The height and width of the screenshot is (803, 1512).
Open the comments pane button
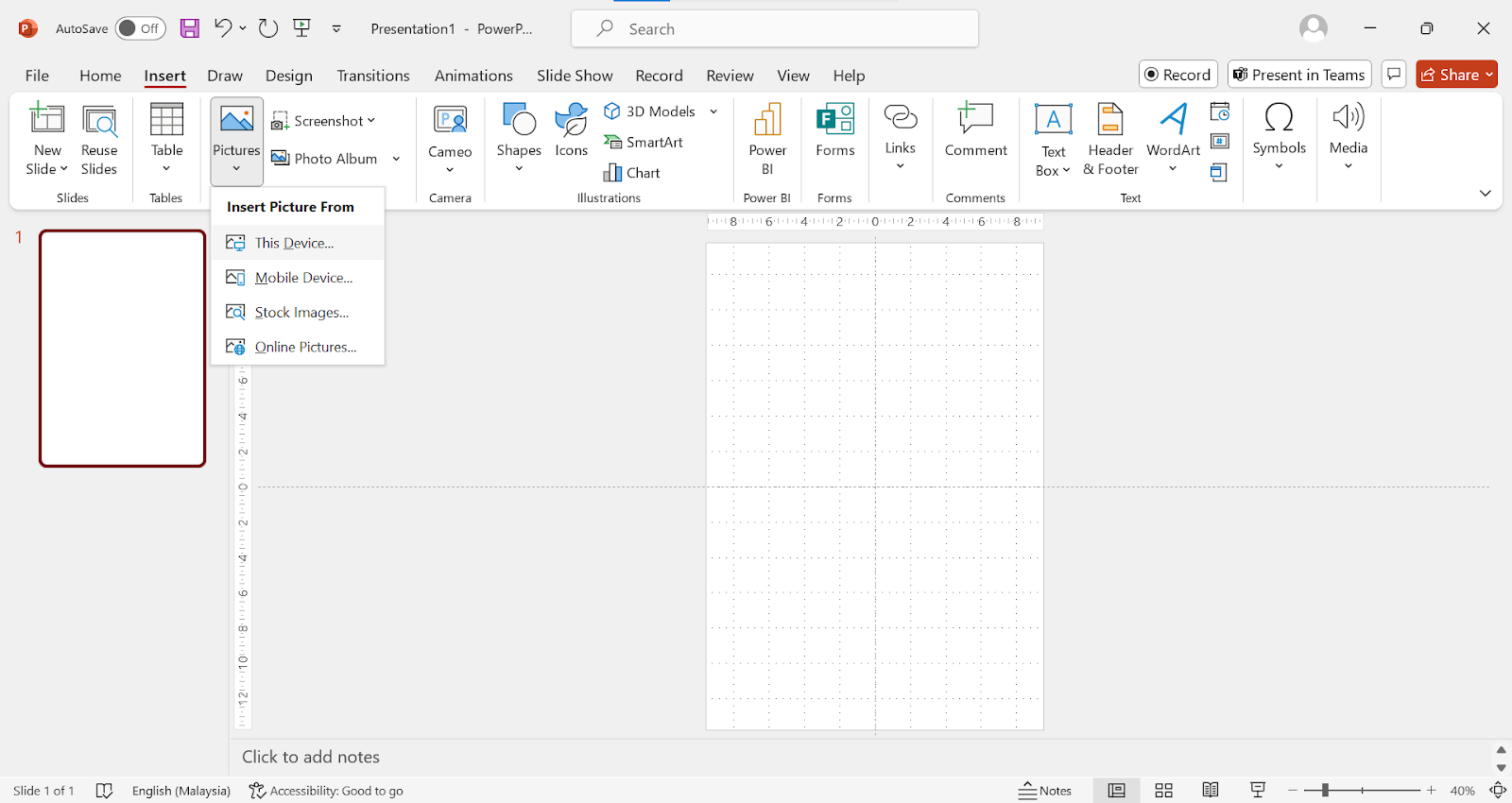coord(1394,75)
